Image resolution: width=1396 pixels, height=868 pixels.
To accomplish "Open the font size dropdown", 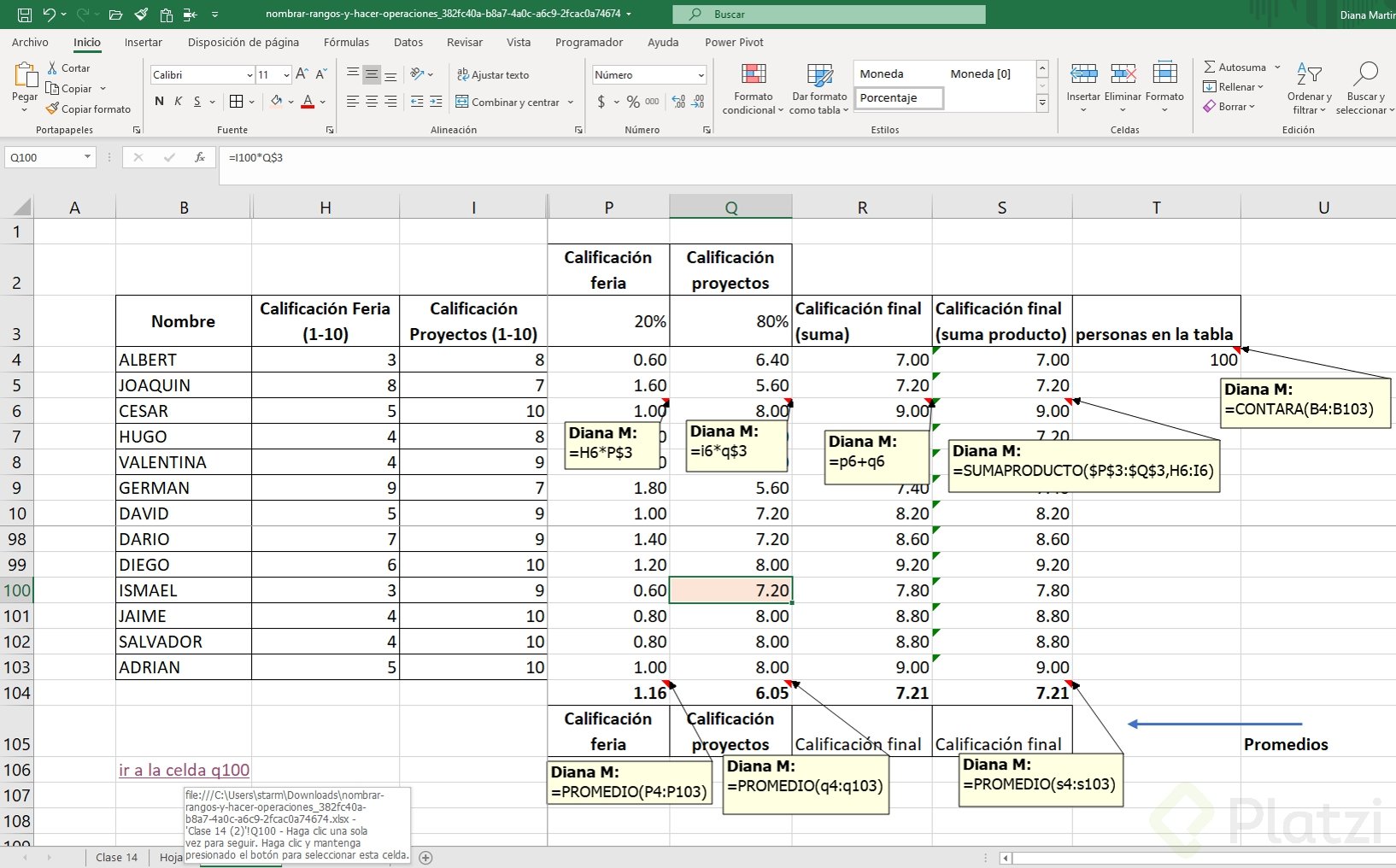I will (286, 75).
